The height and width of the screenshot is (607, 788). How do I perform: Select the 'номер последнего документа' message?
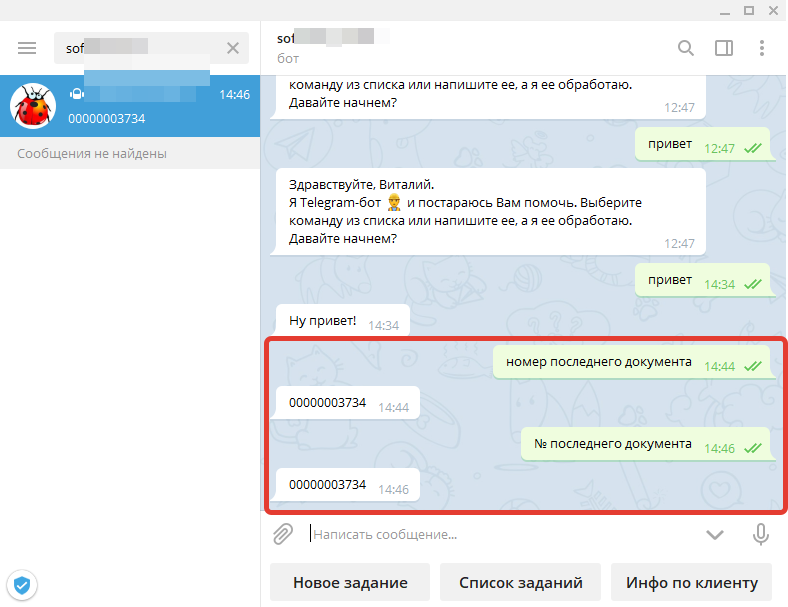(x=631, y=362)
